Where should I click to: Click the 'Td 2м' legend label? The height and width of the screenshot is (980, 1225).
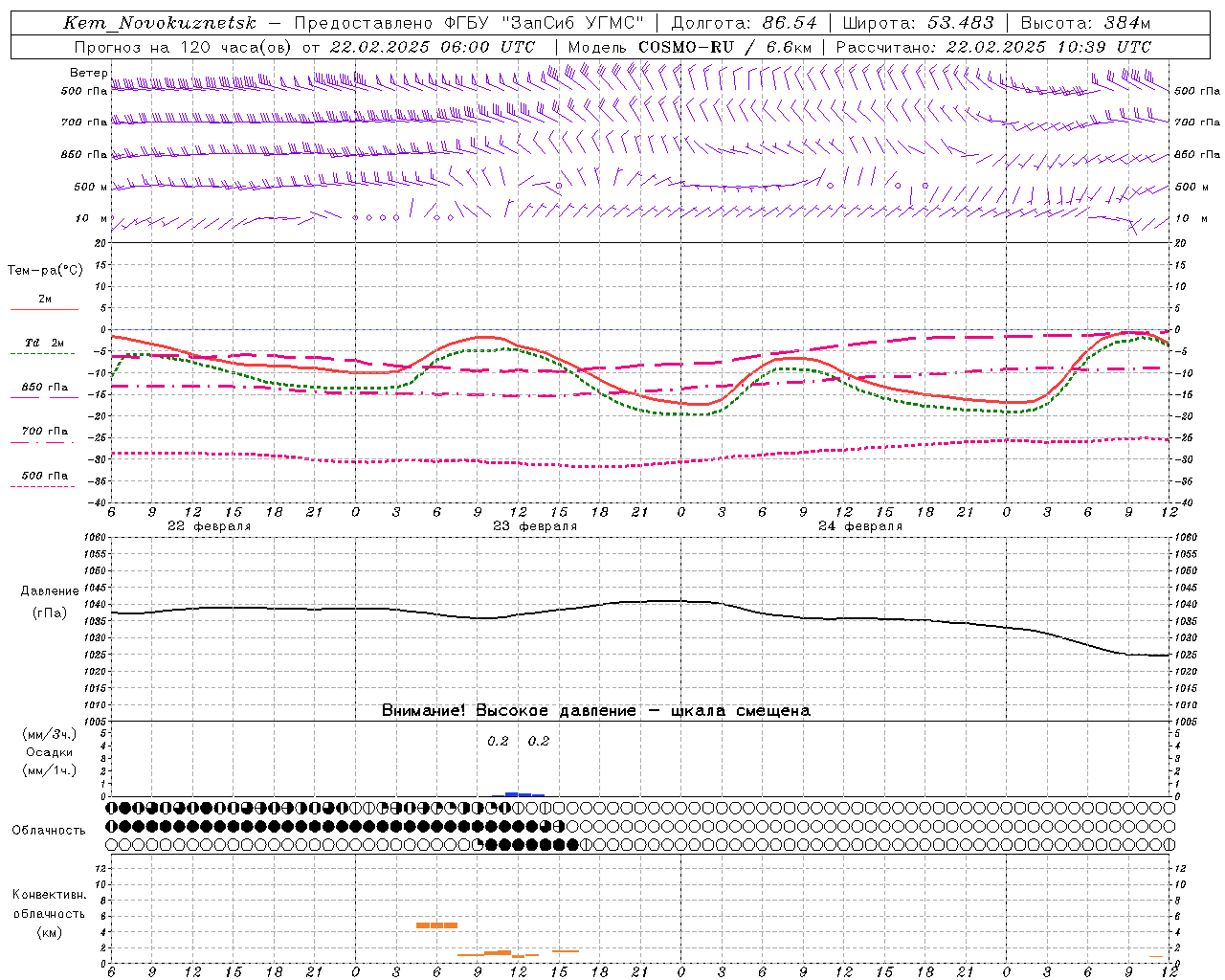click(x=44, y=343)
